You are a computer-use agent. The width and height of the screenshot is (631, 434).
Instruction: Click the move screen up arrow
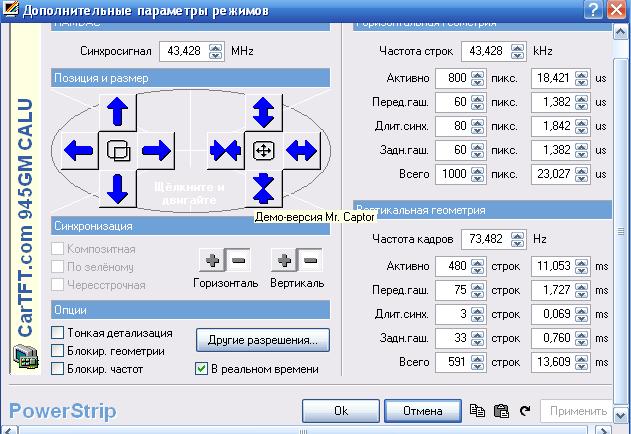click(118, 112)
